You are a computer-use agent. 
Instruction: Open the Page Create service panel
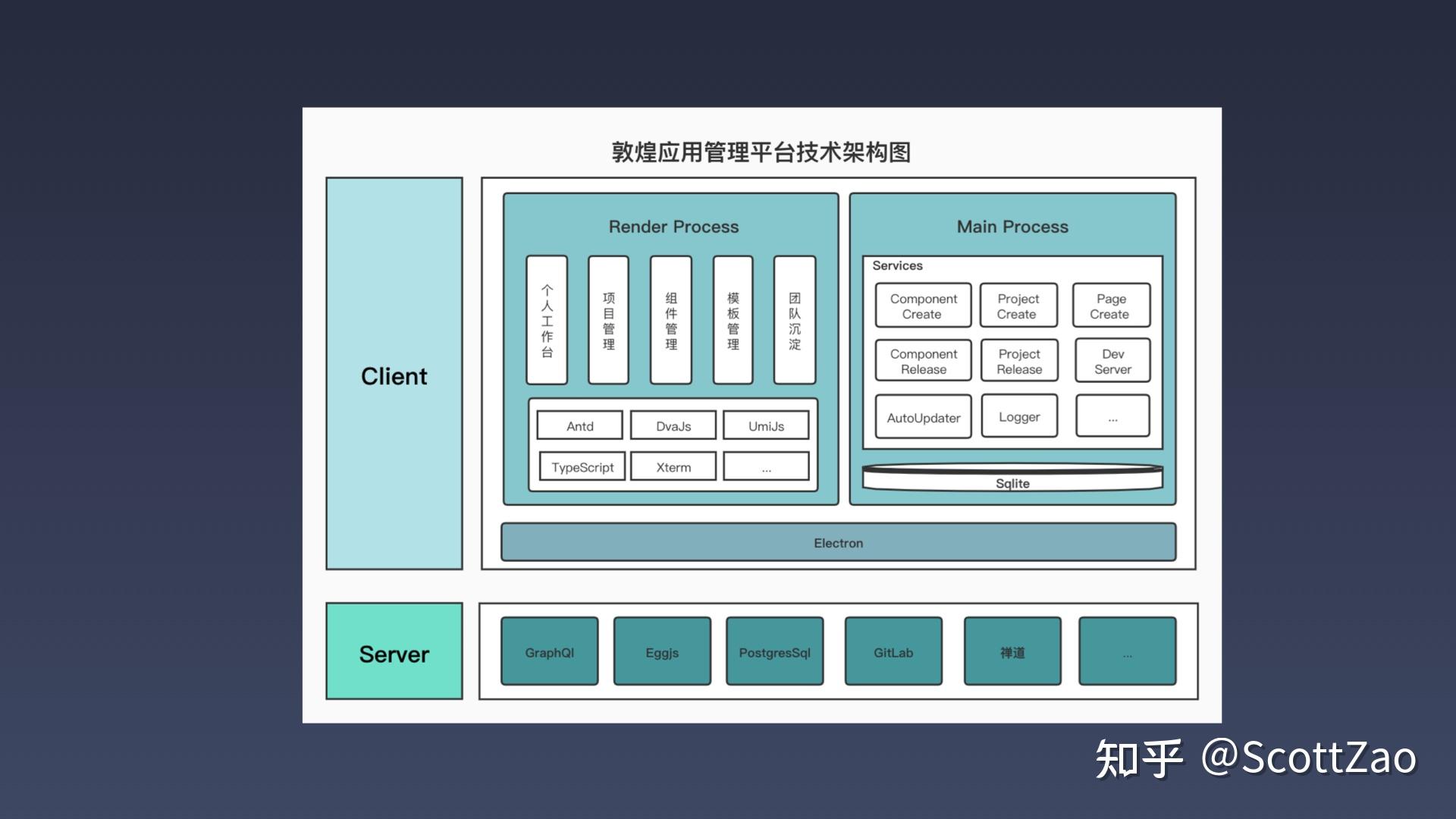(x=1110, y=306)
